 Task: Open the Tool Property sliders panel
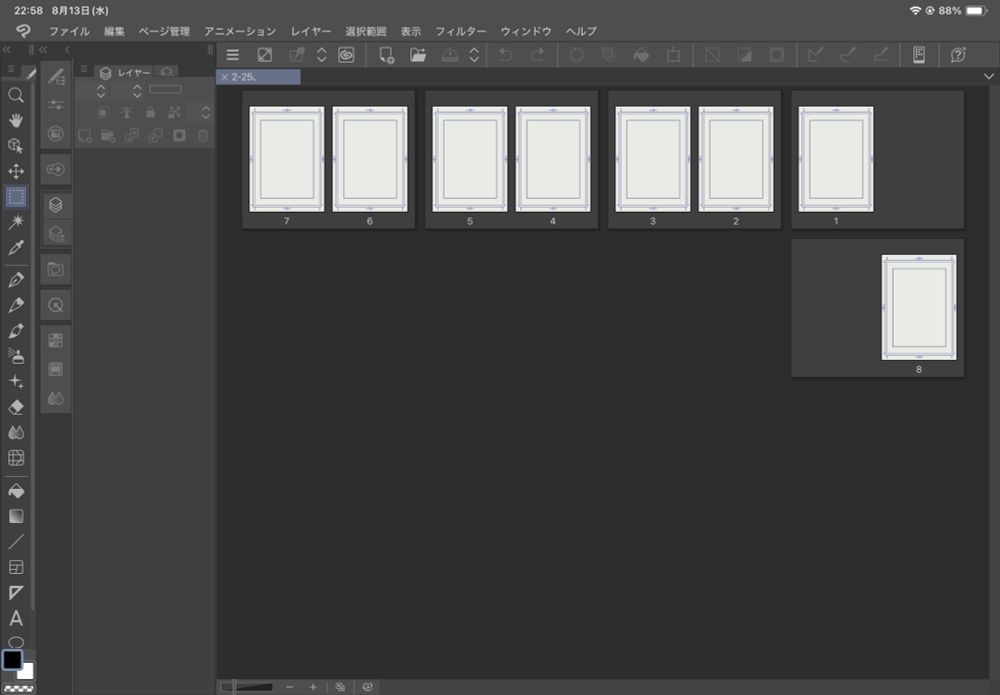click(56, 105)
